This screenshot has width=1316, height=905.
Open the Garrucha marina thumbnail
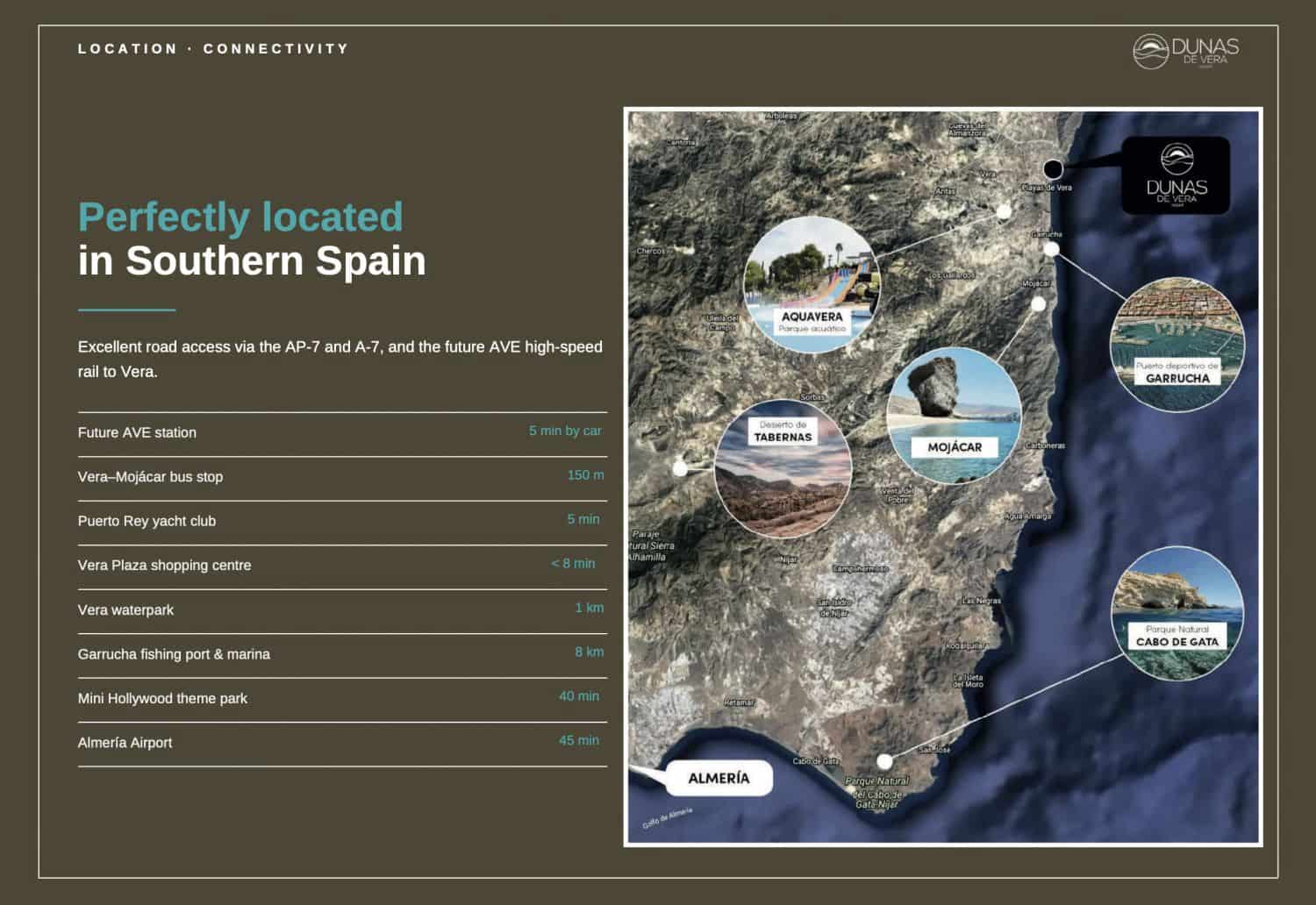[x=1177, y=345]
